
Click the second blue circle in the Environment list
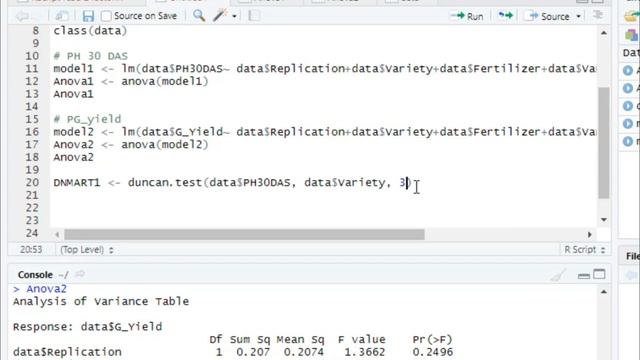click(628, 88)
